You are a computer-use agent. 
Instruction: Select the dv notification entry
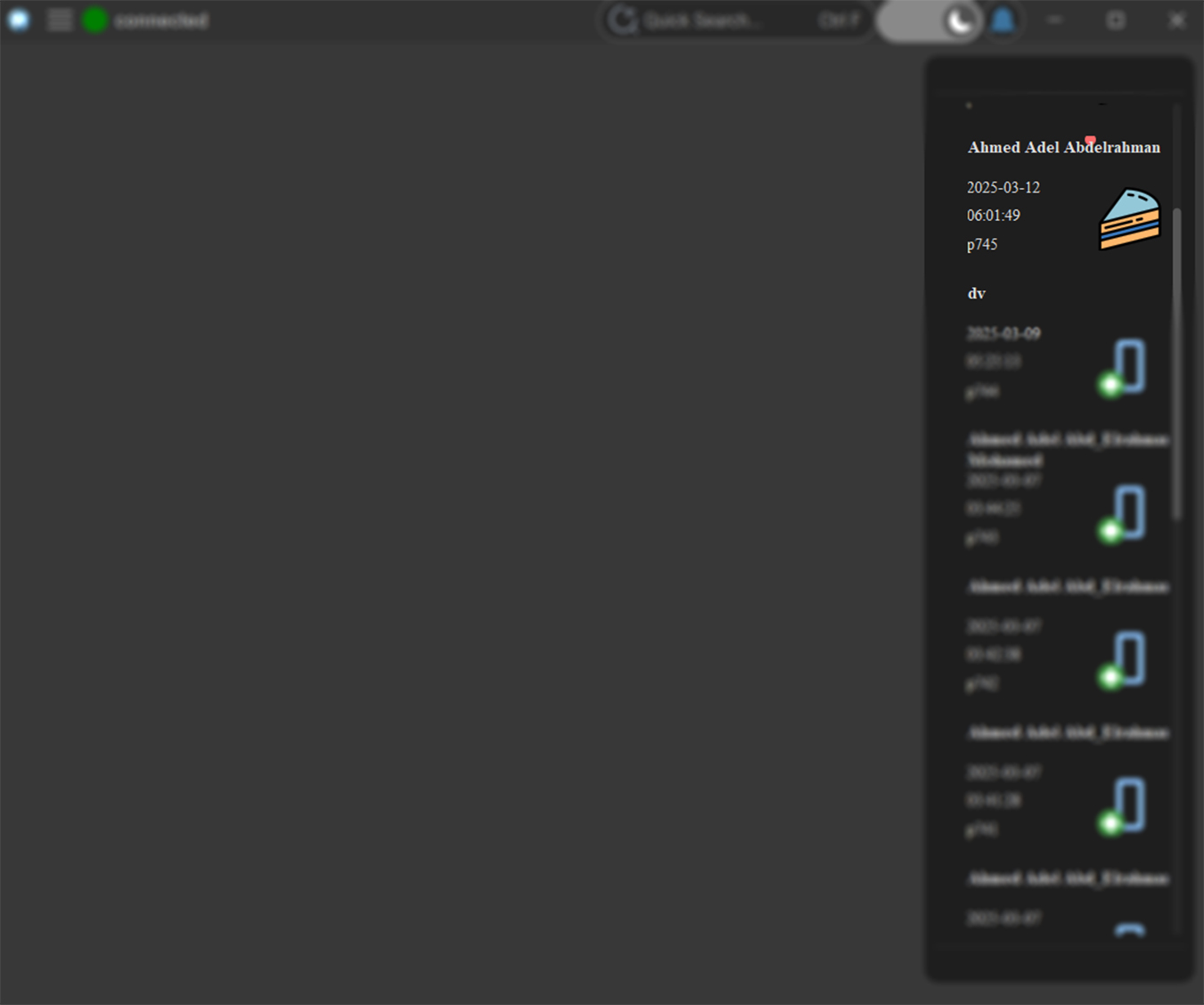[x=977, y=294]
